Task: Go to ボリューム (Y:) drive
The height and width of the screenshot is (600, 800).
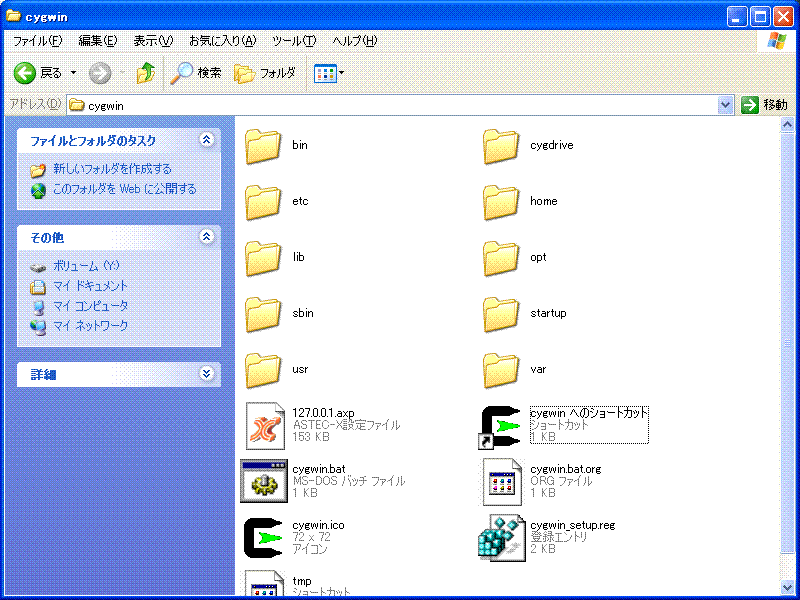Action: click(x=86, y=266)
